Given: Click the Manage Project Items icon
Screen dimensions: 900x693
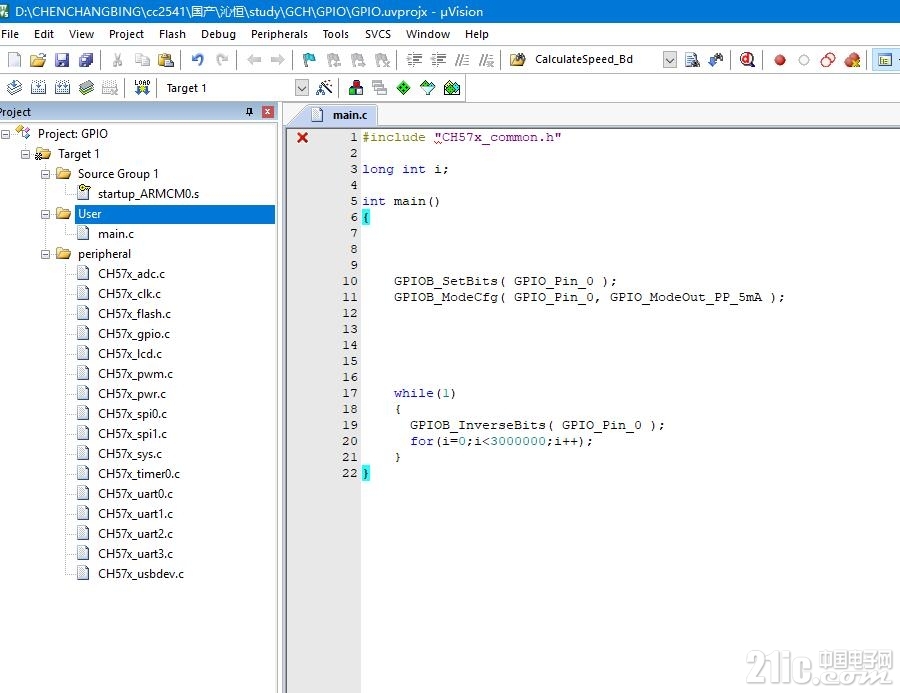Looking at the screenshot, I should pyautogui.click(x=356, y=87).
